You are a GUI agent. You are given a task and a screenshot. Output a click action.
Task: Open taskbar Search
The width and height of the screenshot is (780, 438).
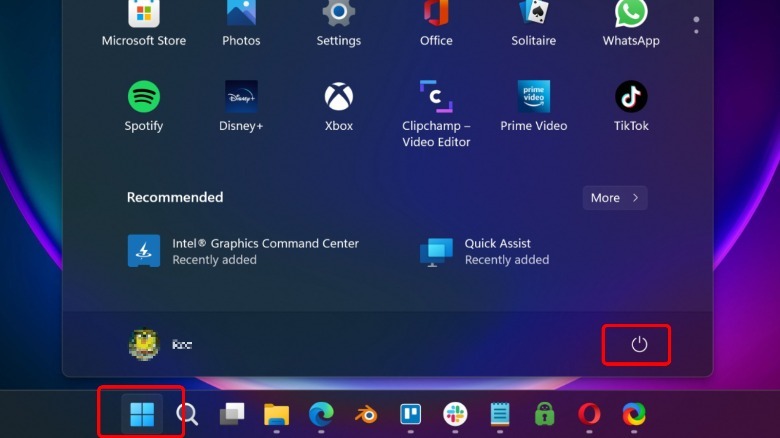click(x=187, y=414)
